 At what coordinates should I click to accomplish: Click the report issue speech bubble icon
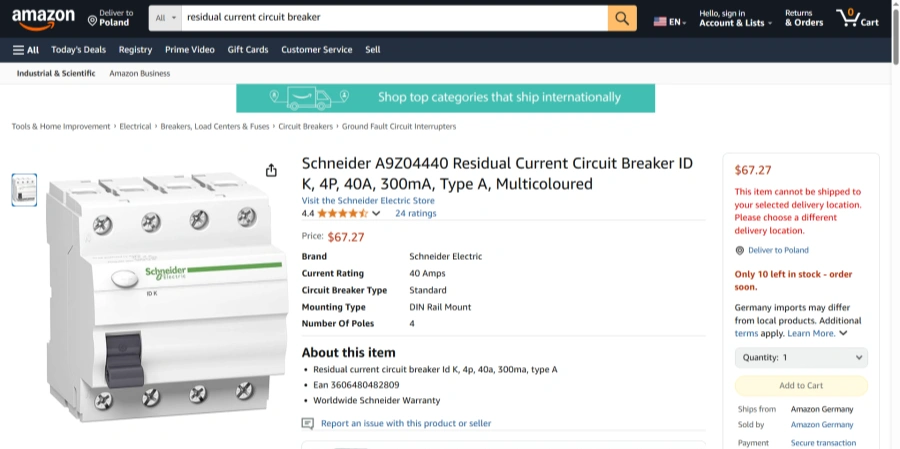tap(308, 424)
